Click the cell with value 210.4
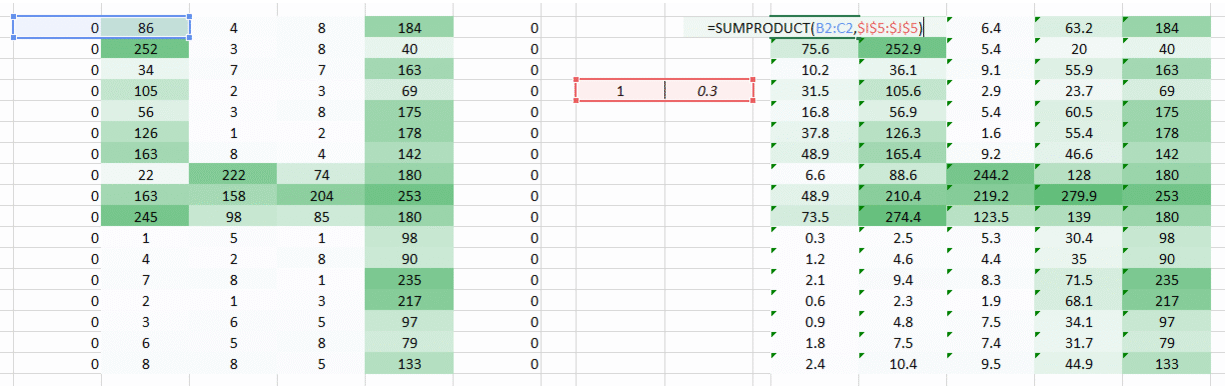 click(x=903, y=195)
